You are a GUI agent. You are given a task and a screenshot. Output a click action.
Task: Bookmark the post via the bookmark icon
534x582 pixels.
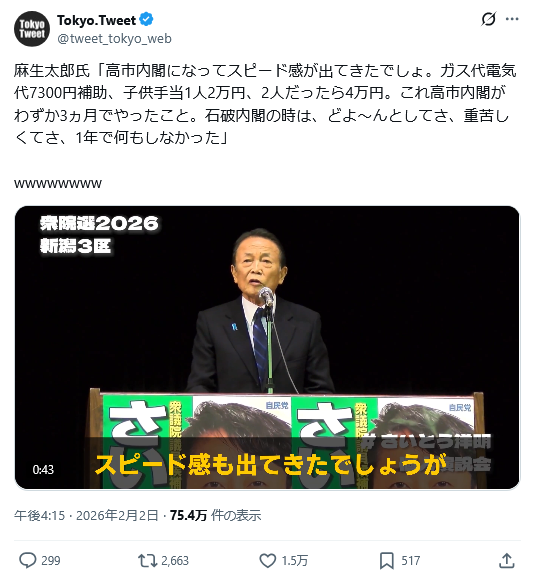[x=387, y=560]
